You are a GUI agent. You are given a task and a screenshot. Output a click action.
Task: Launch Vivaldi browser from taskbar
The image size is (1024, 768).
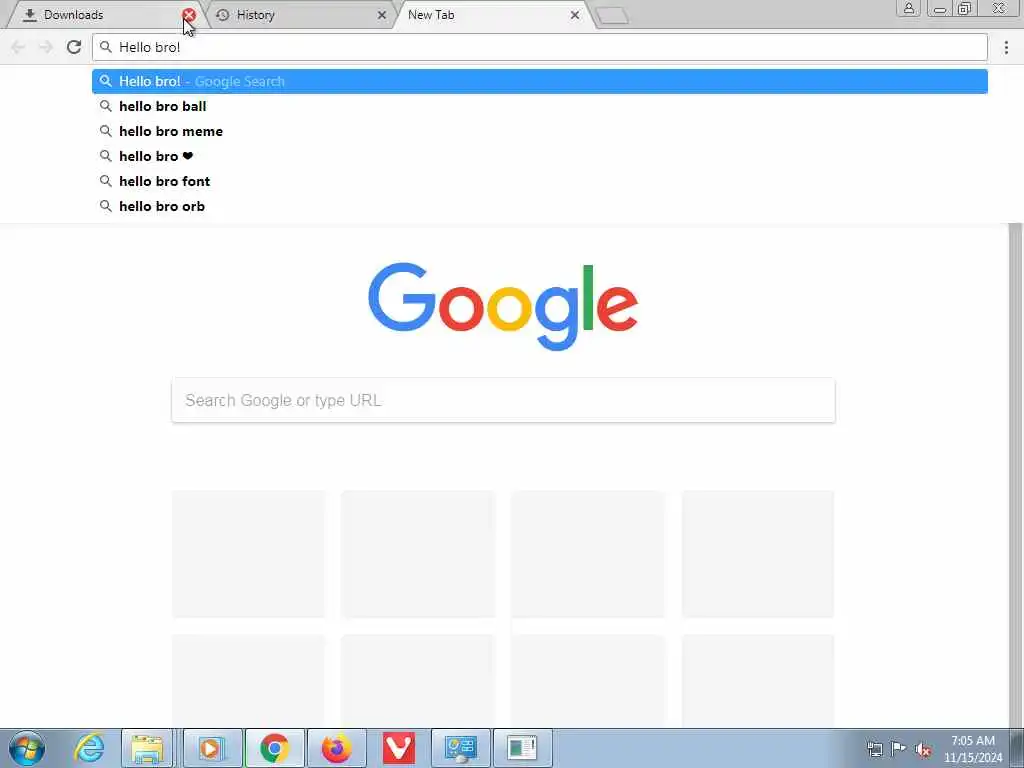[398, 748]
